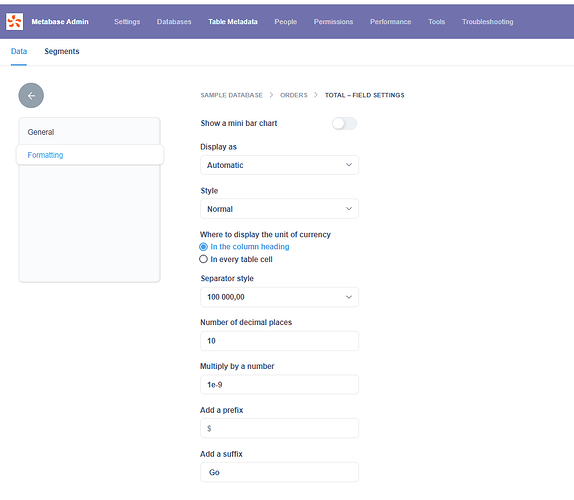Viewport: 574px width, 500px height.
Task: Expand the Style dropdown
Action: tap(279, 209)
